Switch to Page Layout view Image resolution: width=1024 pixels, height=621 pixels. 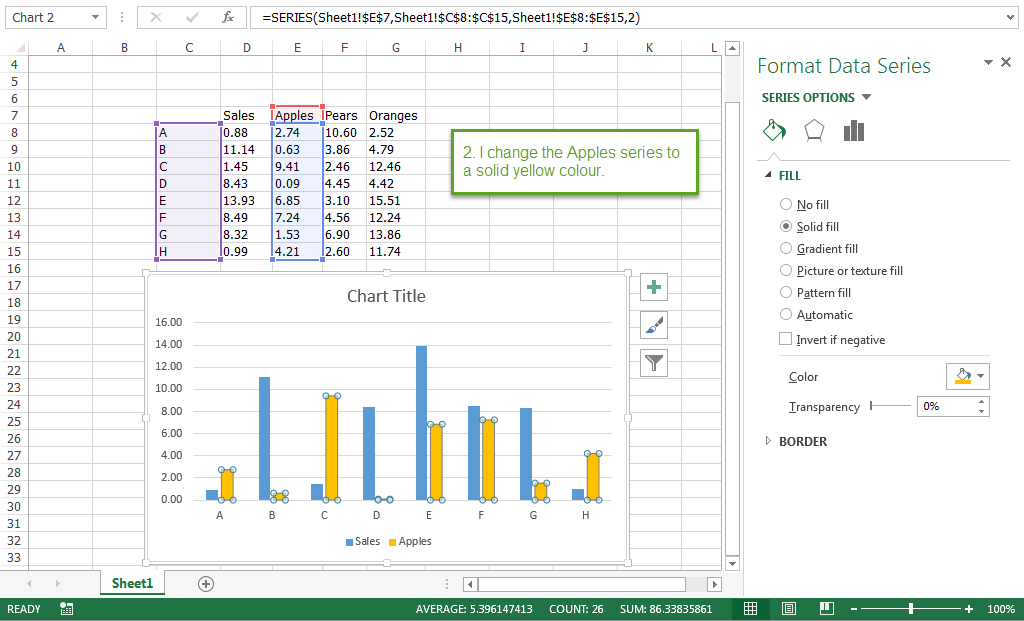[x=788, y=609]
